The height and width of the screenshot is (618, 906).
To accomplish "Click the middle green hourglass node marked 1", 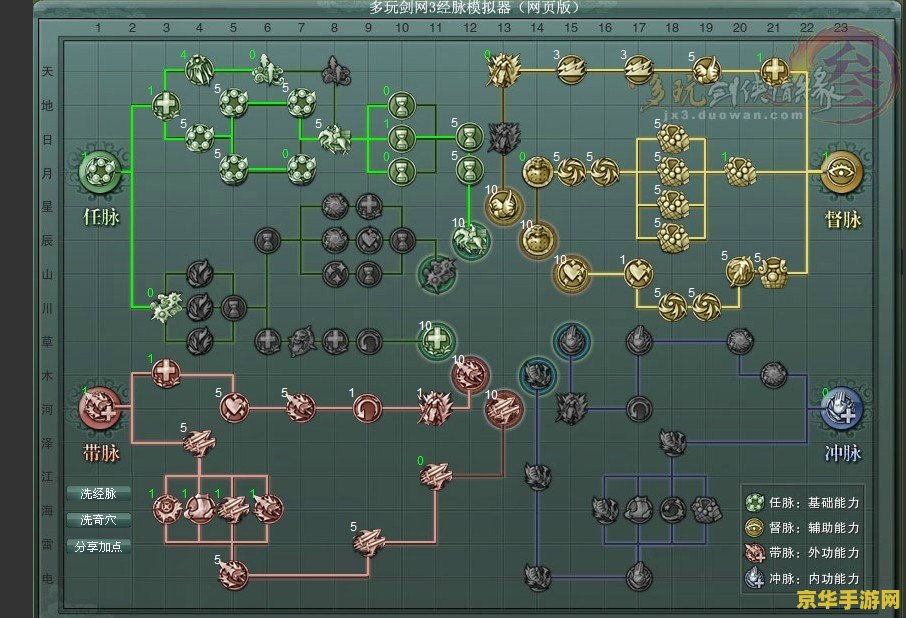I will pyautogui.click(x=402, y=139).
